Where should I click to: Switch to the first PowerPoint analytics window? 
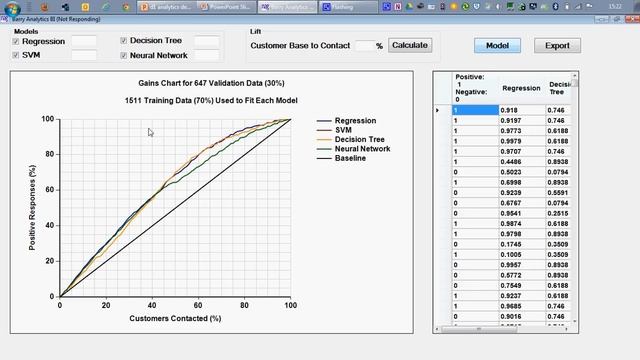tap(167, 7)
